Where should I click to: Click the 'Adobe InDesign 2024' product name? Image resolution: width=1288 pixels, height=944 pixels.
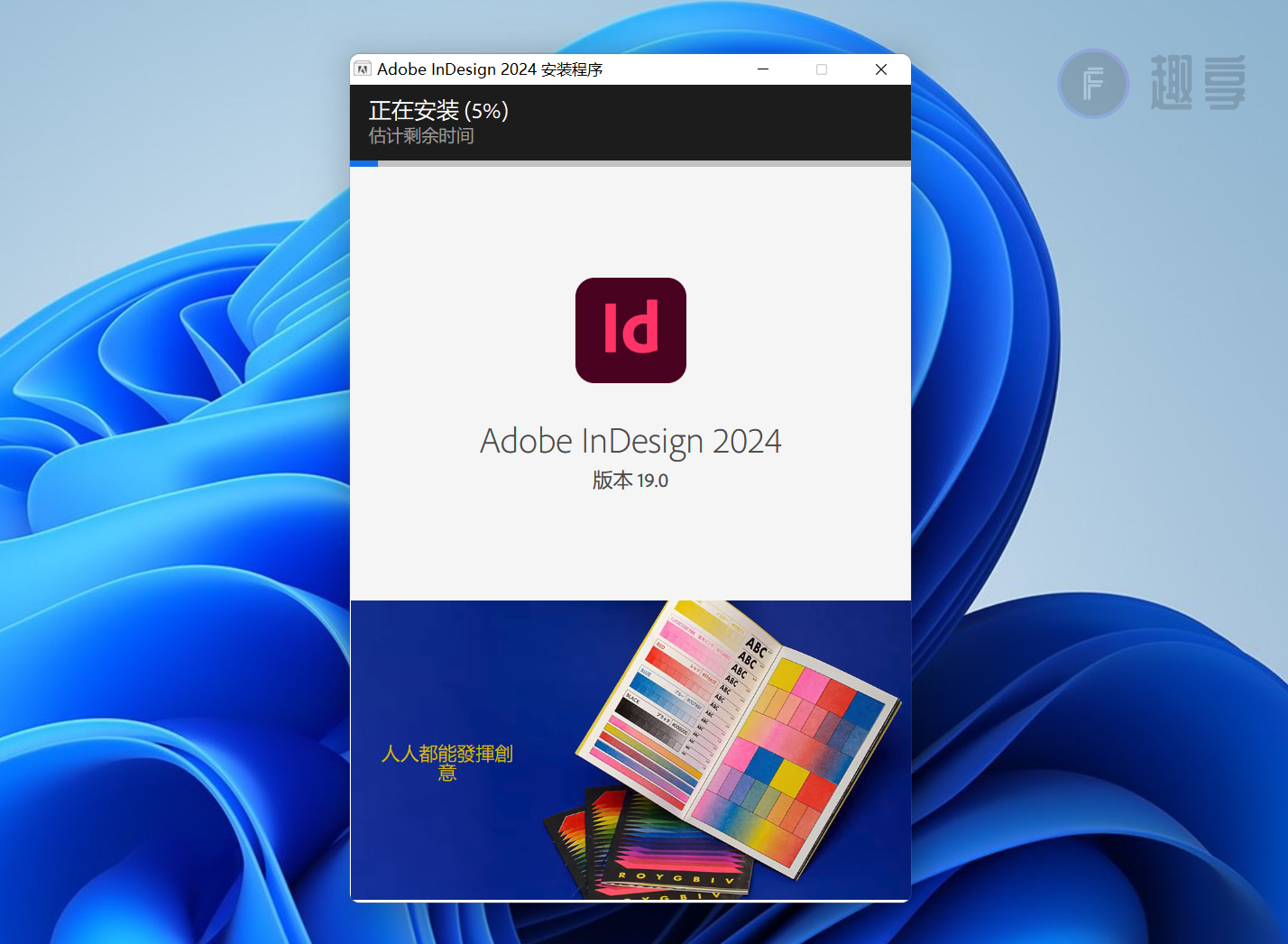click(630, 441)
